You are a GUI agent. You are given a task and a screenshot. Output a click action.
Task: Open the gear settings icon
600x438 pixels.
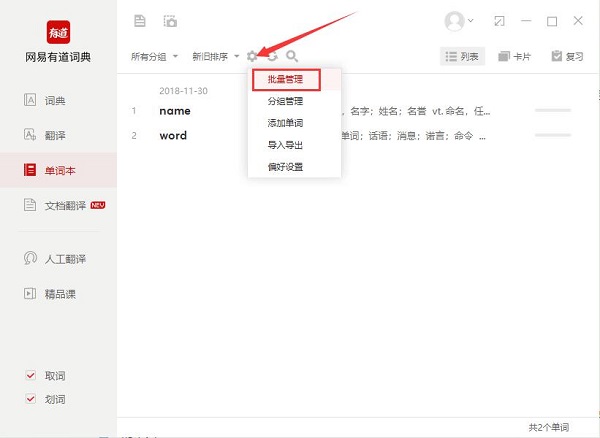[x=253, y=57]
